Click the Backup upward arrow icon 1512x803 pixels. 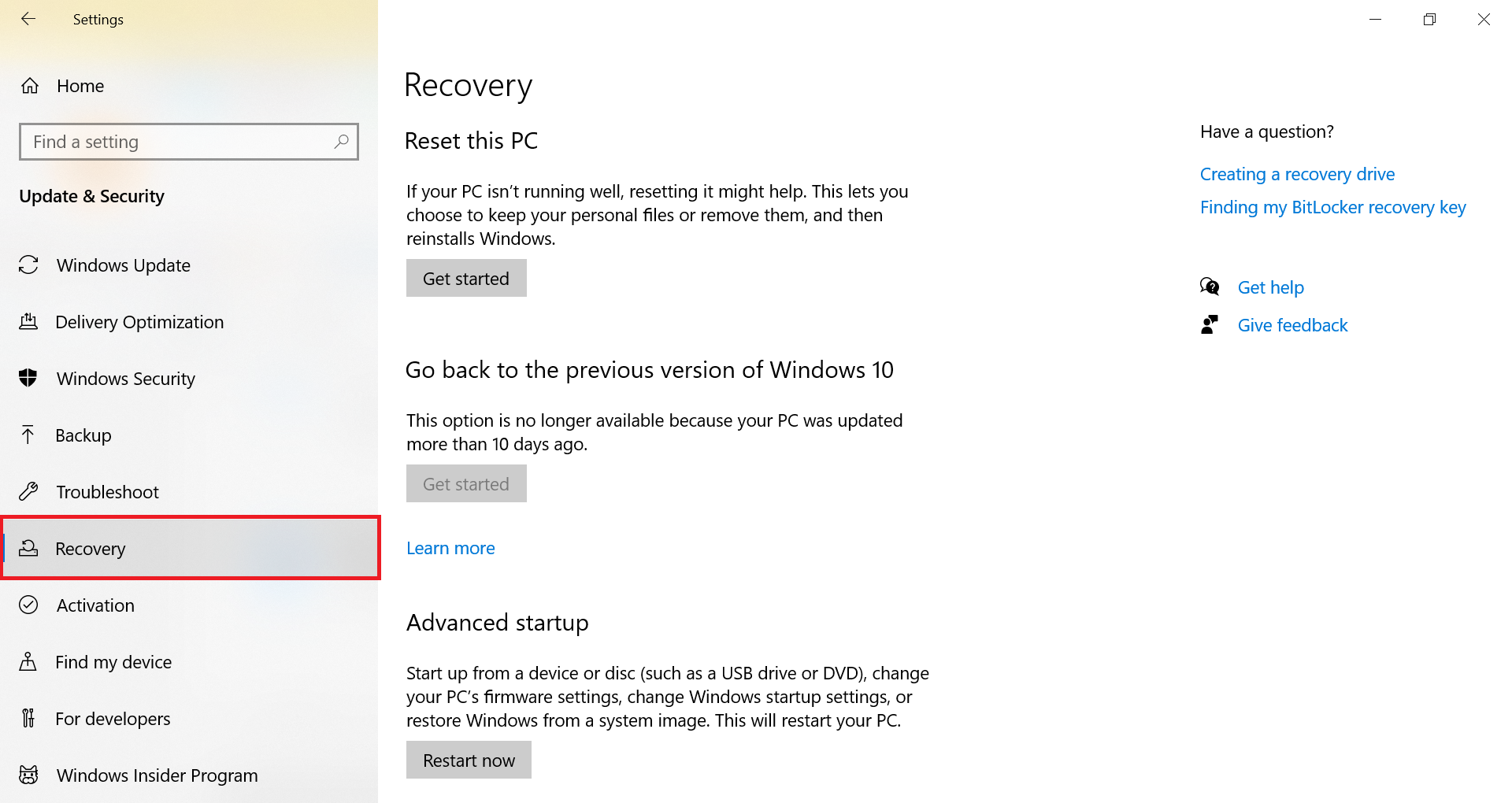coord(28,435)
